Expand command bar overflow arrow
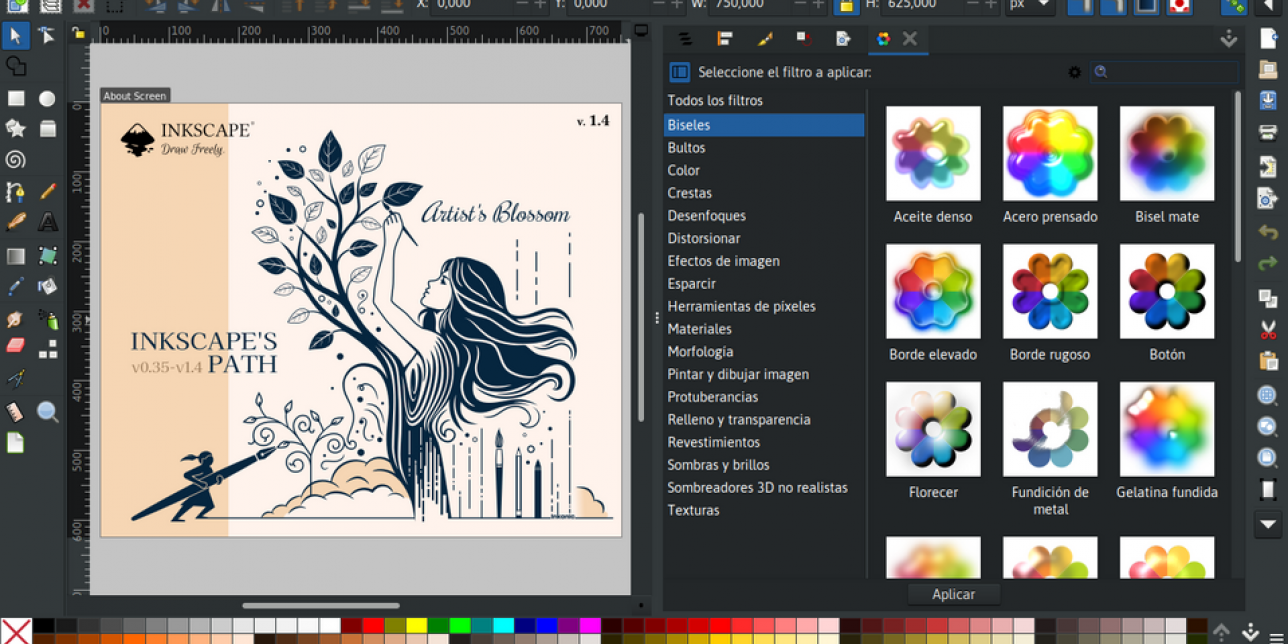 pos(1268,524)
